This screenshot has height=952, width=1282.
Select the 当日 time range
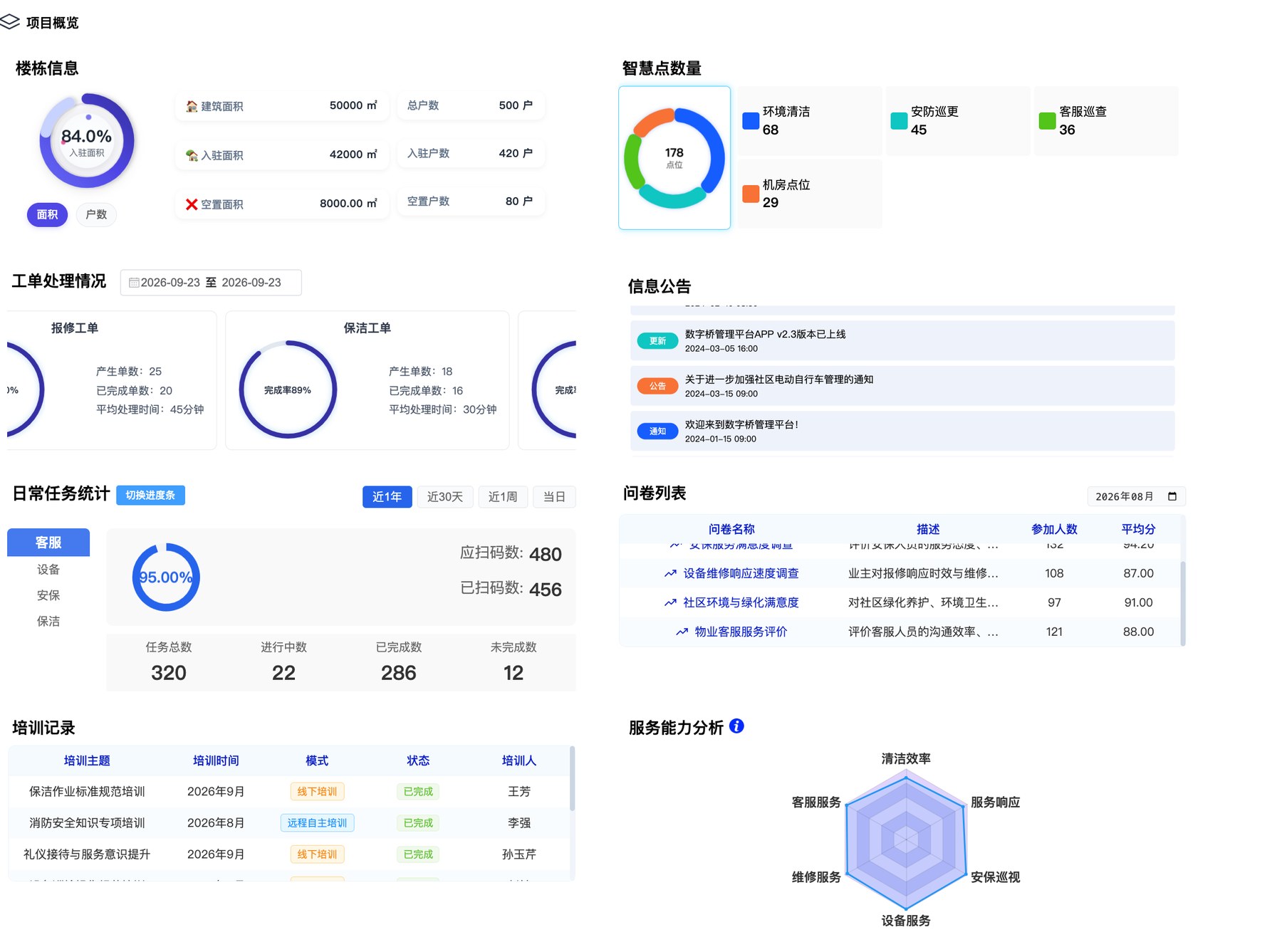[x=554, y=496]
